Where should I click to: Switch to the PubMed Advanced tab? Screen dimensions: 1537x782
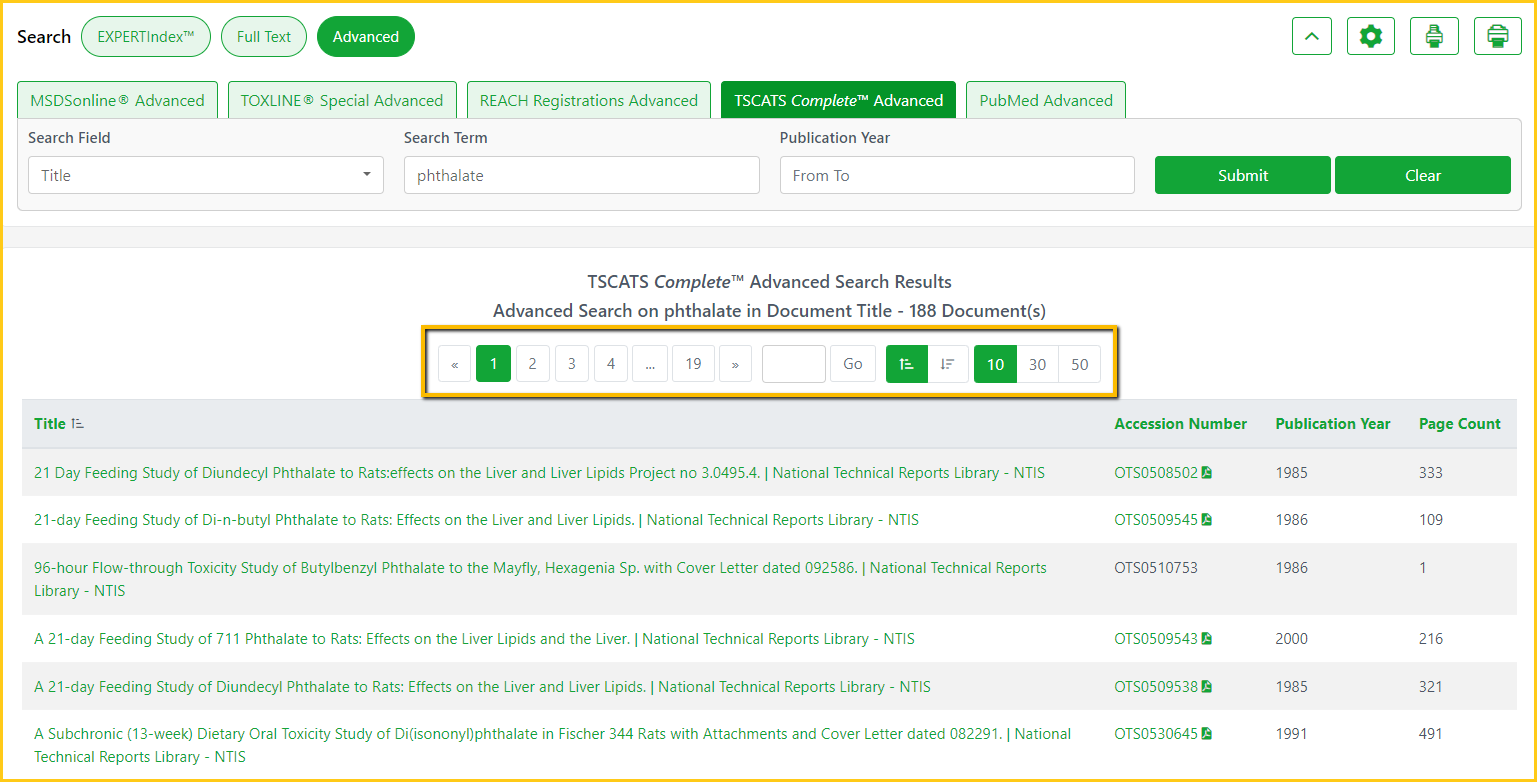click(1045, 100)
